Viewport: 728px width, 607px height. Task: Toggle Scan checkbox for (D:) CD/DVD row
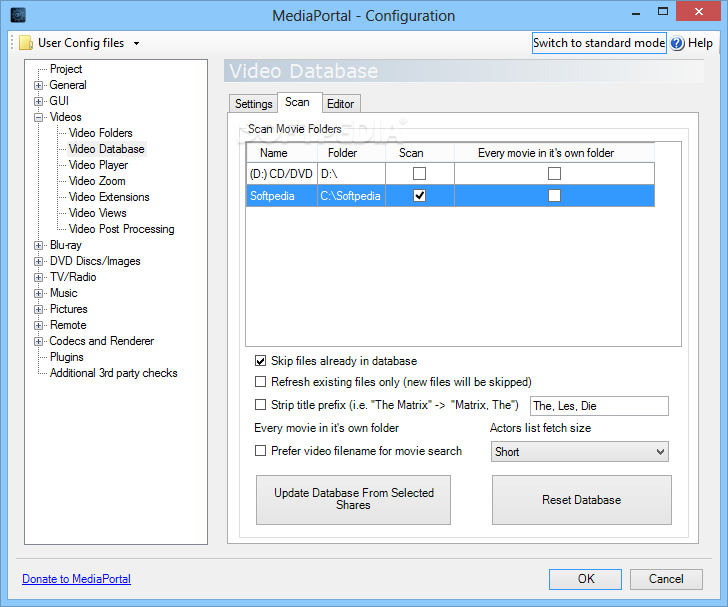[419, 173]
